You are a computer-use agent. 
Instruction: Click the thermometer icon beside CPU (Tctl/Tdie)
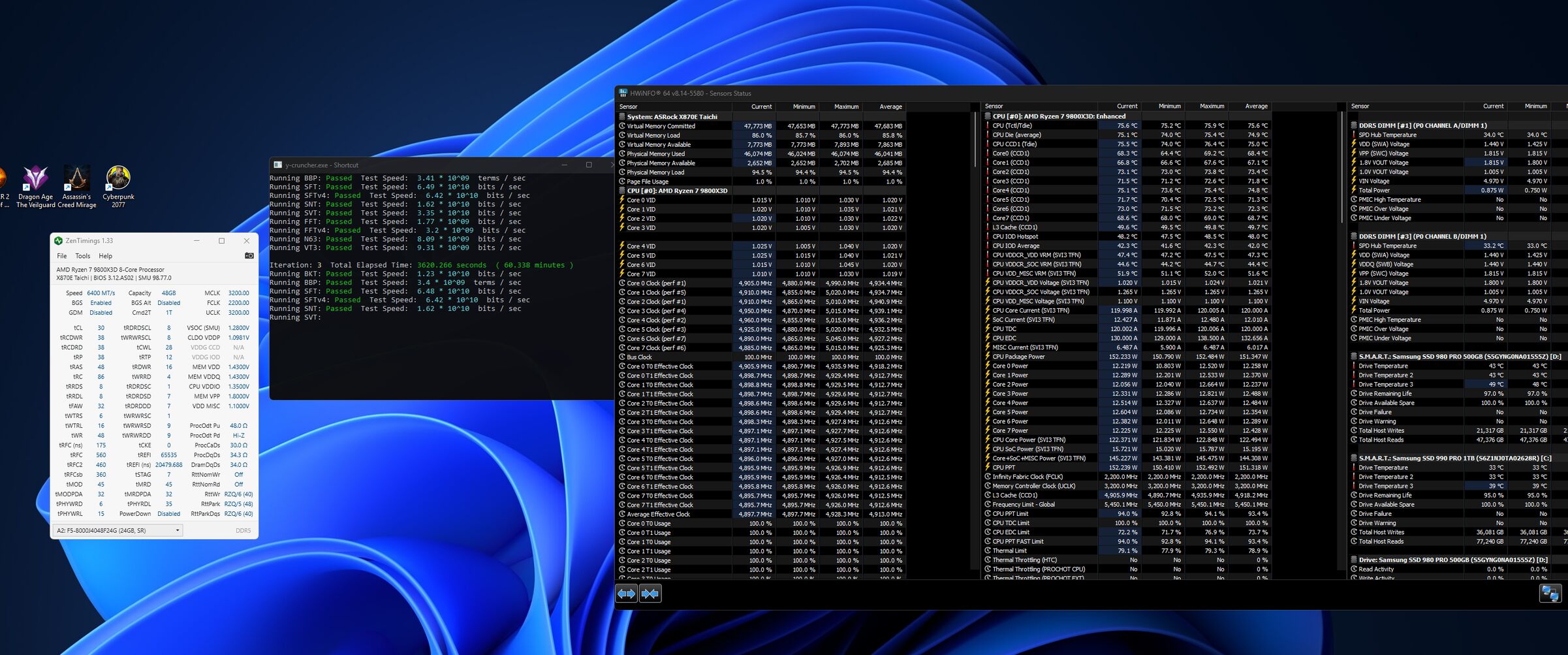(988, 125)
